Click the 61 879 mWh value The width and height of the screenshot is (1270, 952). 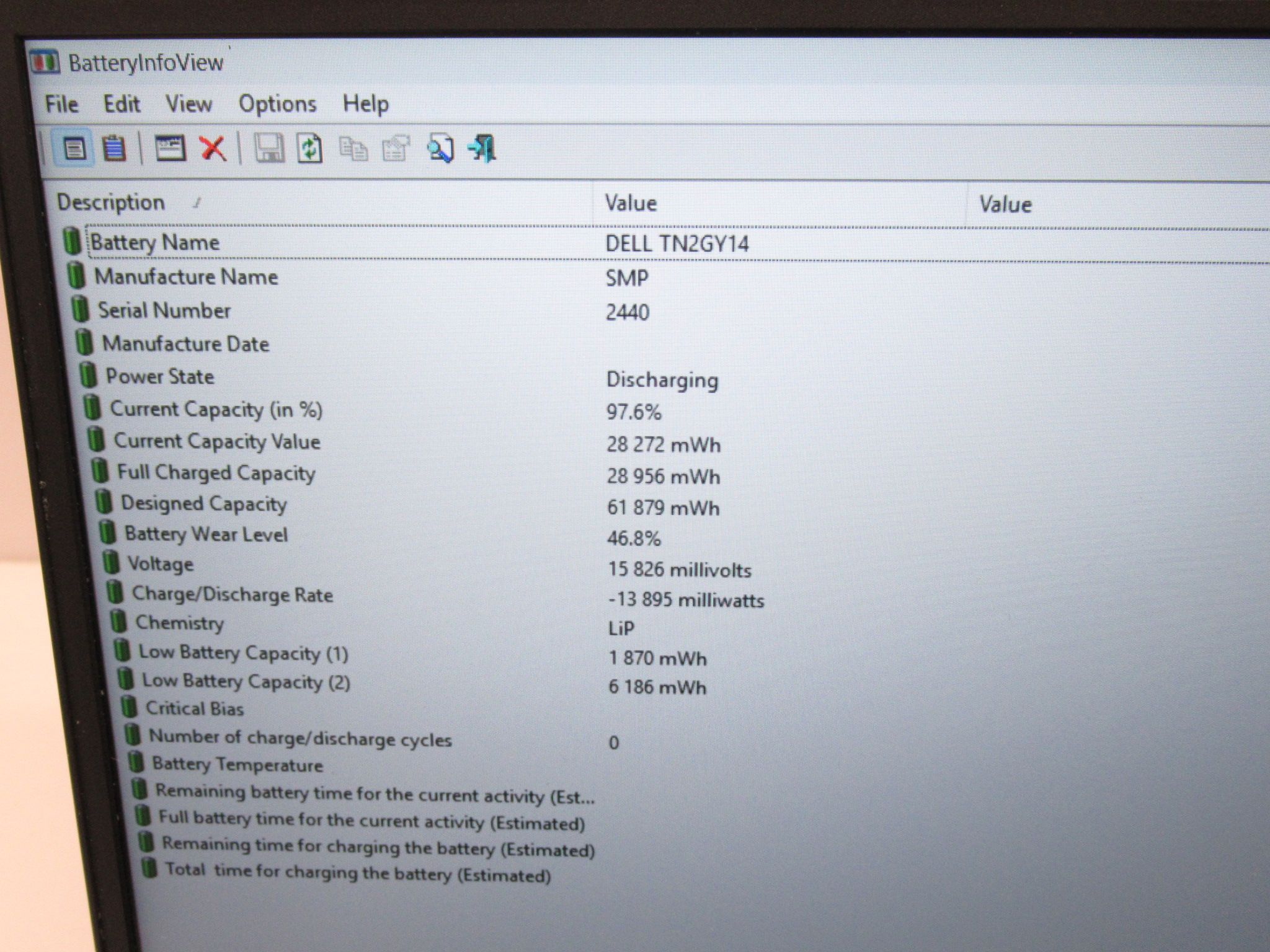(x=664, y=508)
